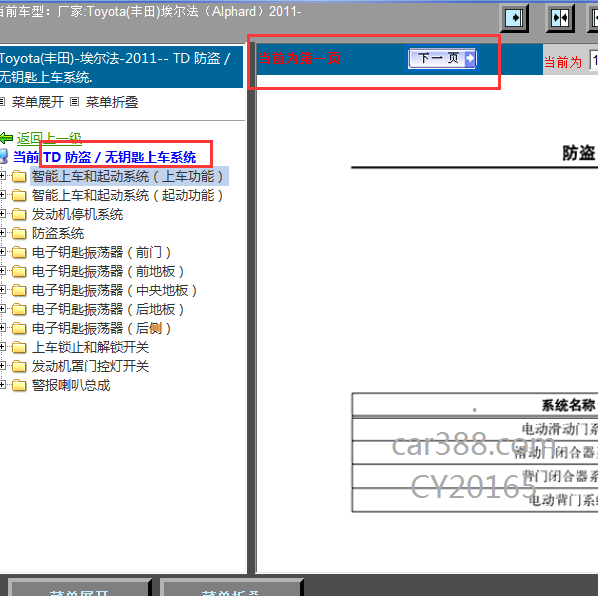Viewport: 598px width, 596px height.
Task: Expand 发动机停机系统 tree node
Action: (2, 214)
